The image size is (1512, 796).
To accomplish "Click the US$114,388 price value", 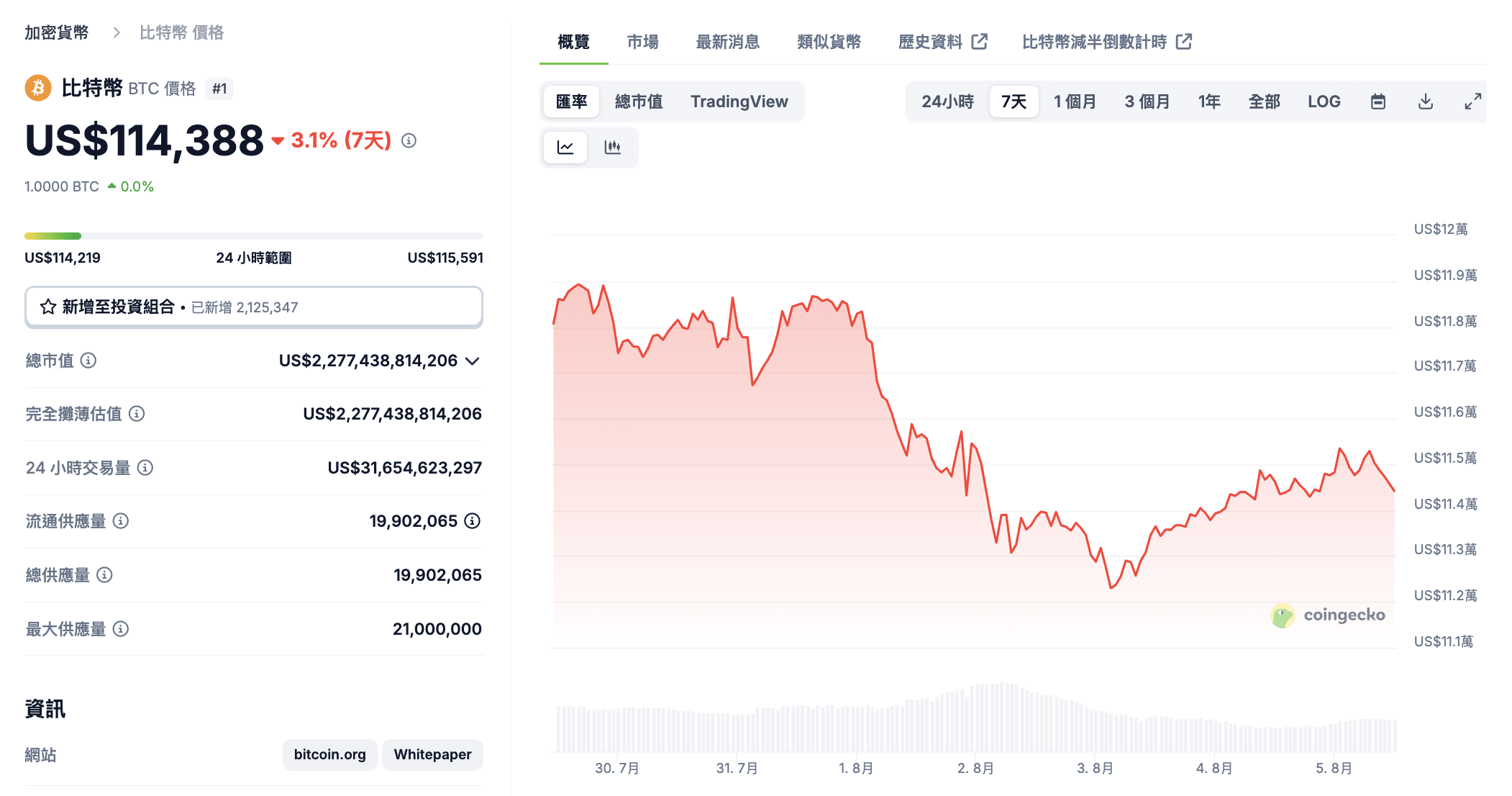I will [145, 140].
